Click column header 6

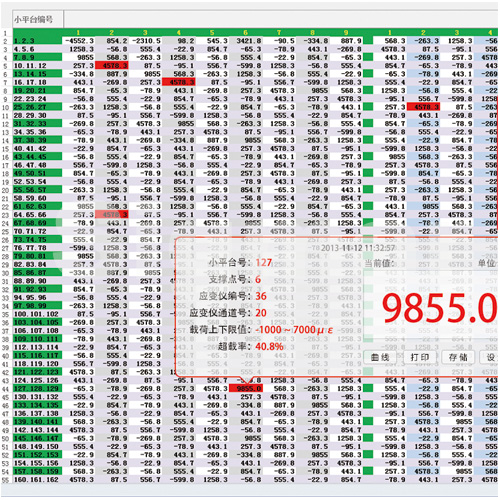246,32
